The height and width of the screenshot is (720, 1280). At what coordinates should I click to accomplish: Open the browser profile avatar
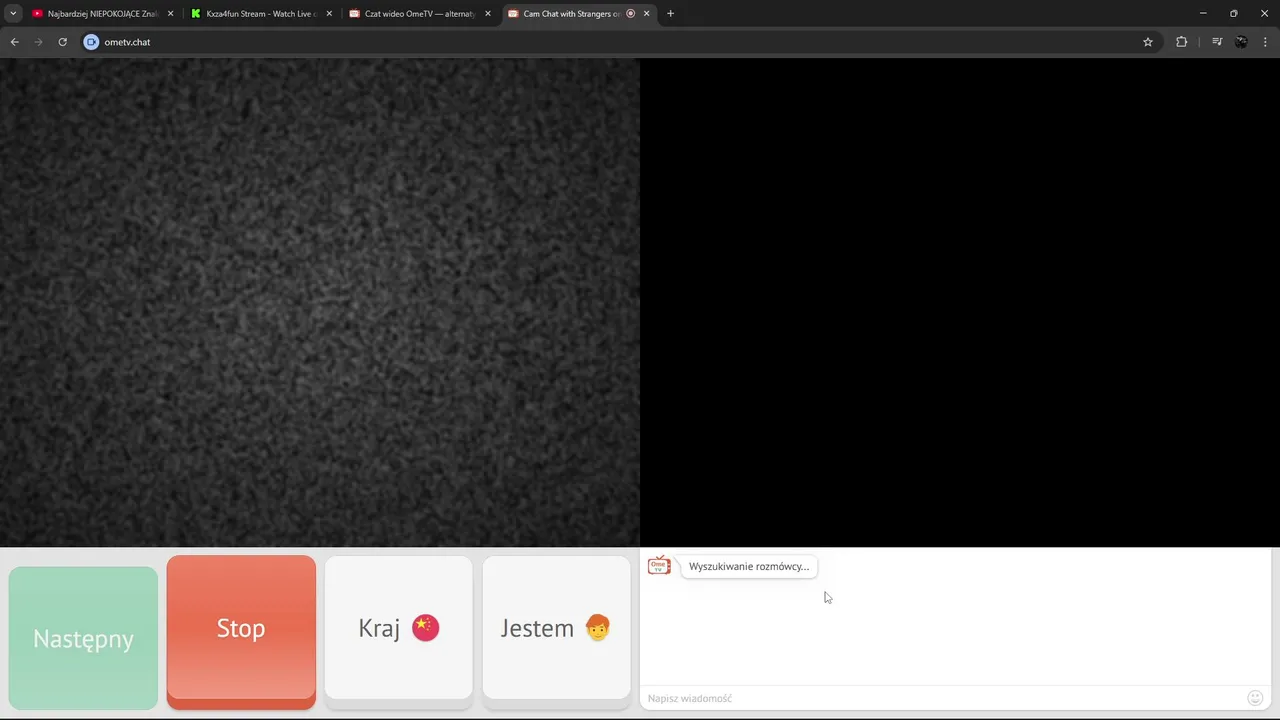click(1241, 42)
